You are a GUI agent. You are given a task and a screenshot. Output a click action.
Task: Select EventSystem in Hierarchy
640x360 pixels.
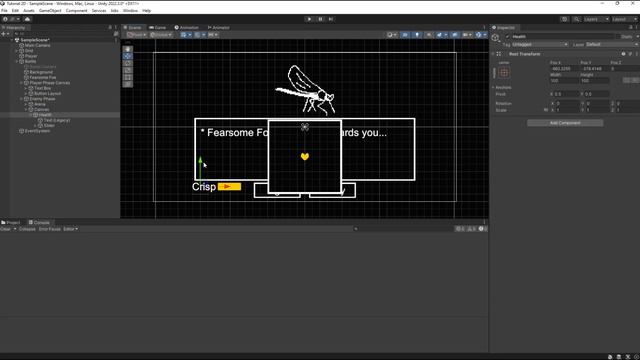[37, 131]
